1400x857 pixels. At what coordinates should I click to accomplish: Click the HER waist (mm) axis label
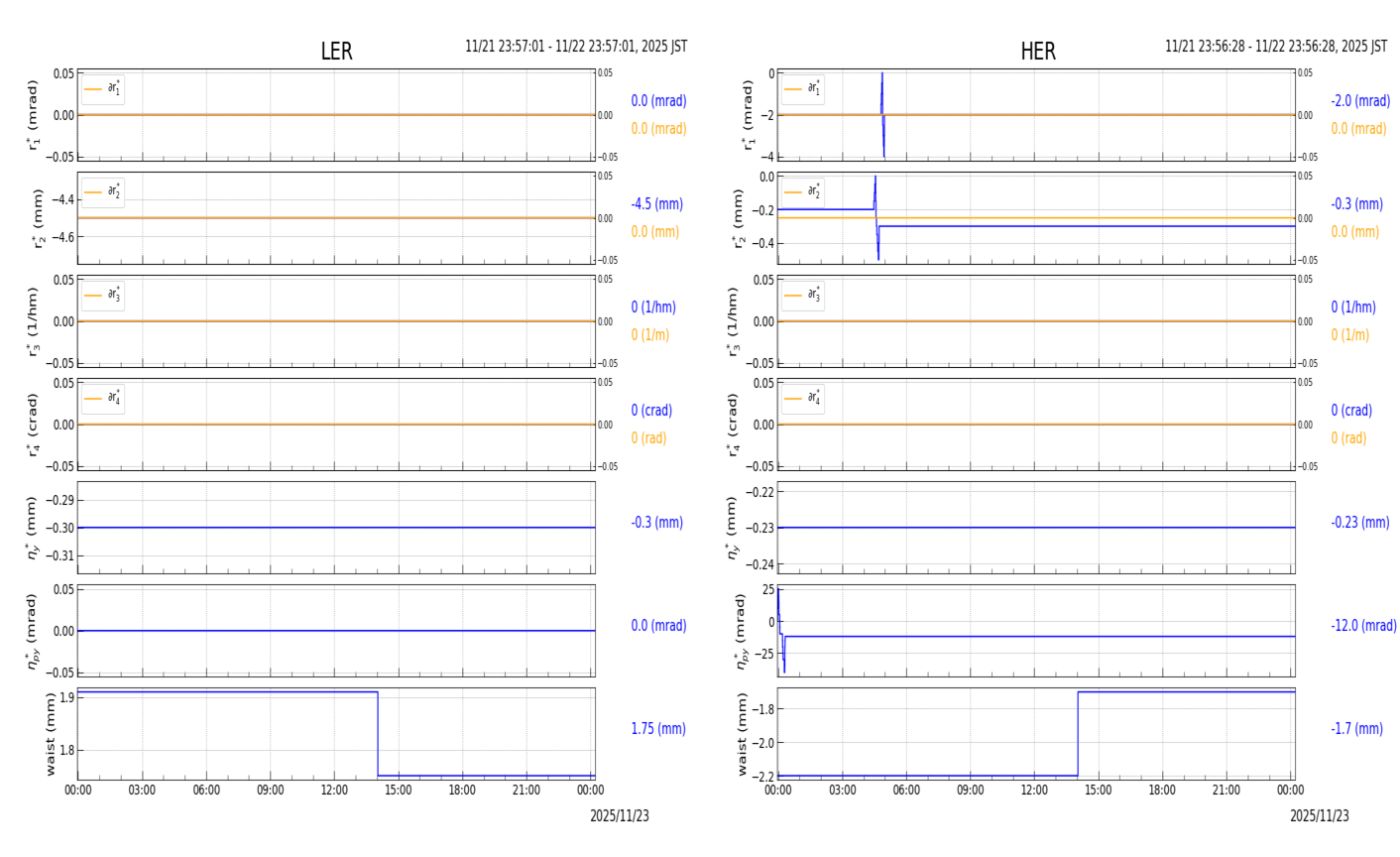tap(744, 734)
